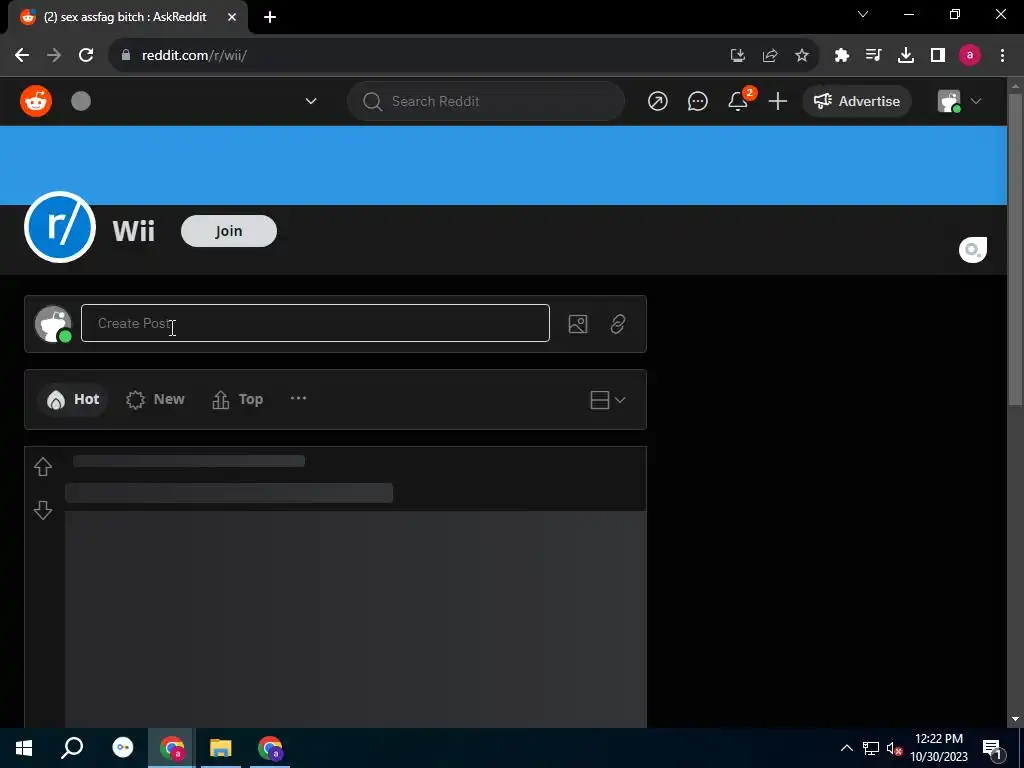
Task: Click the avatar beside Create Post
Action: pyautogui.click(x=53, y=324)
